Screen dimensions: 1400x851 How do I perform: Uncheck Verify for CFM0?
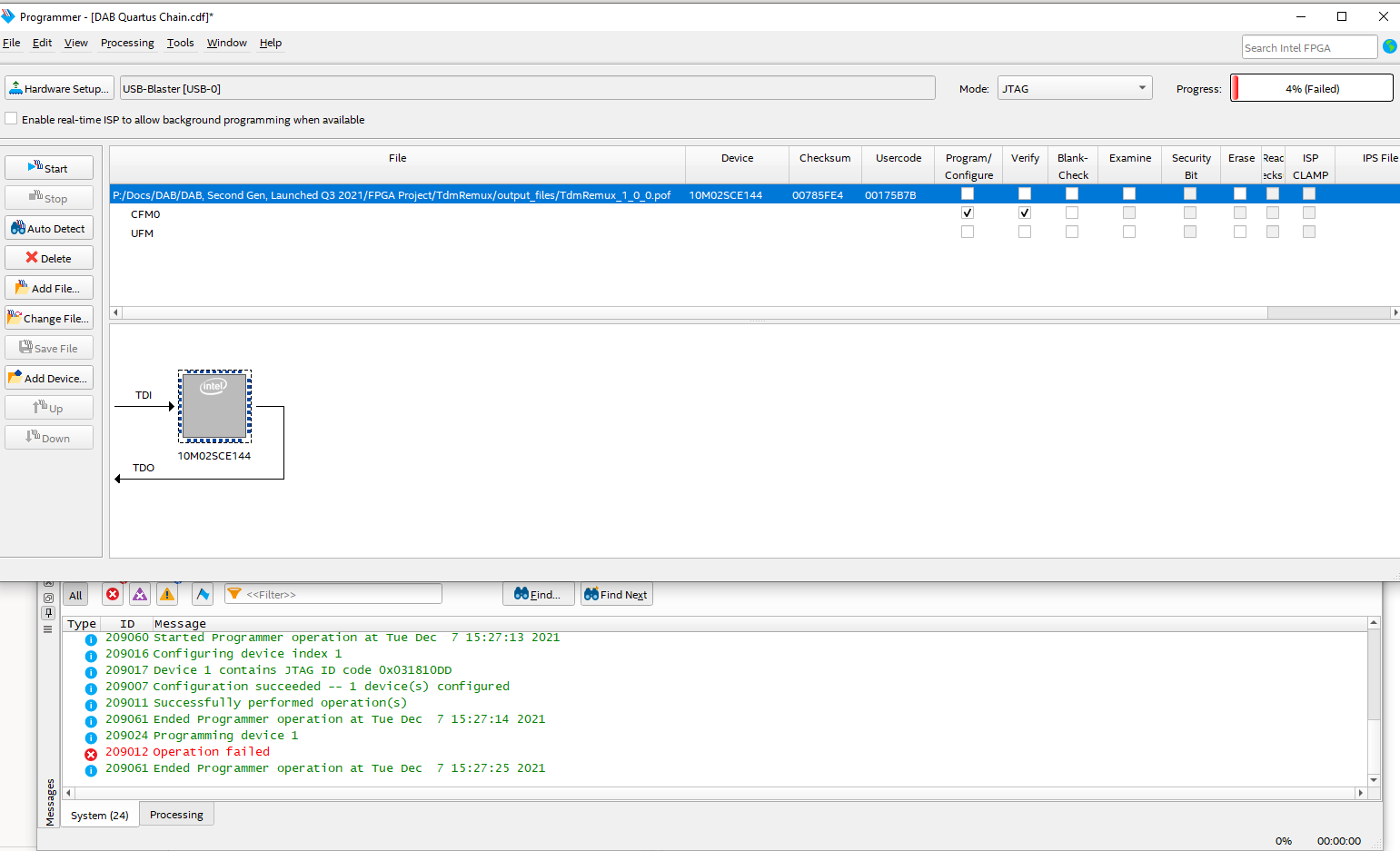pos(1025,213)
